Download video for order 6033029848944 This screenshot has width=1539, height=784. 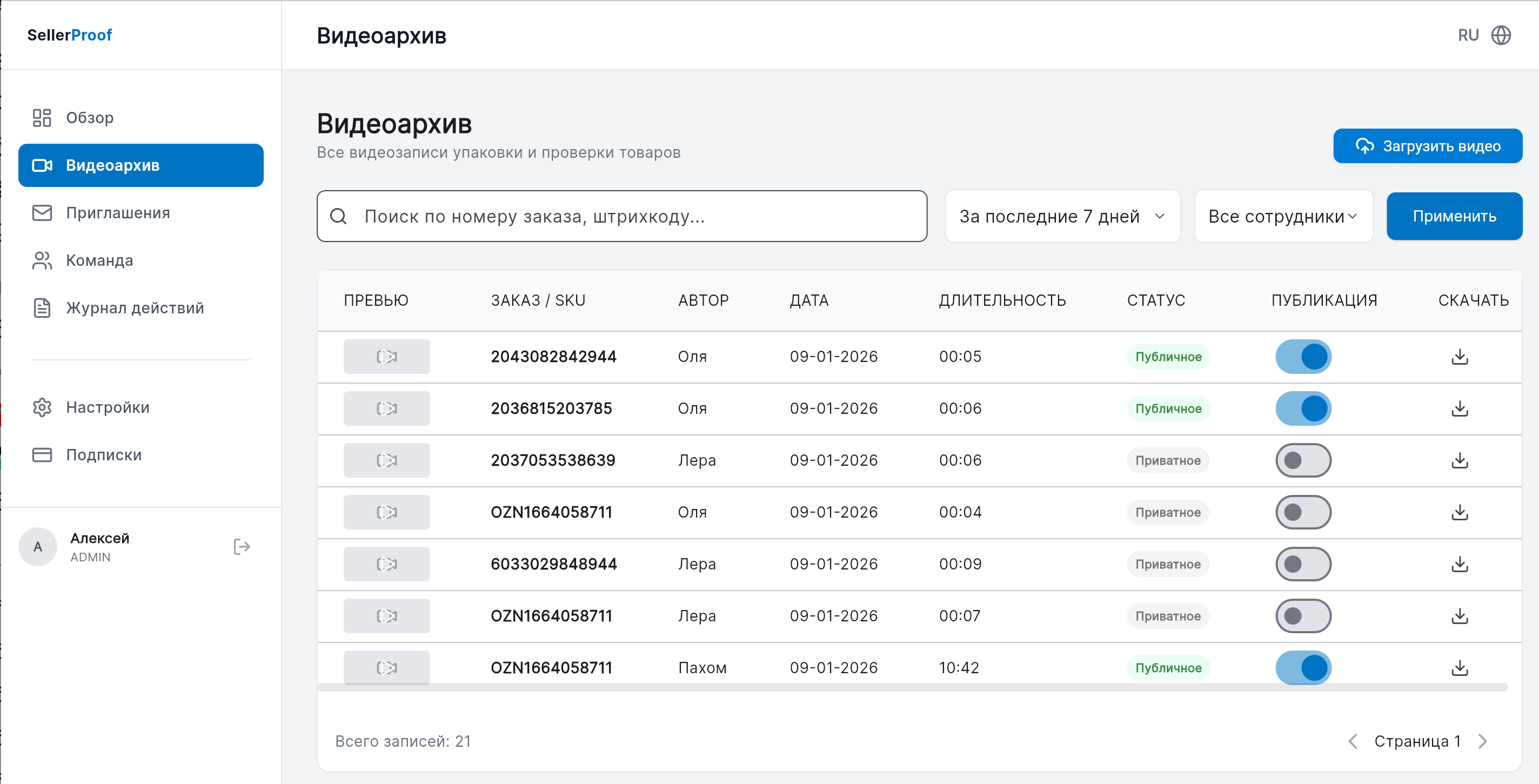click(x=1460, y=564)
